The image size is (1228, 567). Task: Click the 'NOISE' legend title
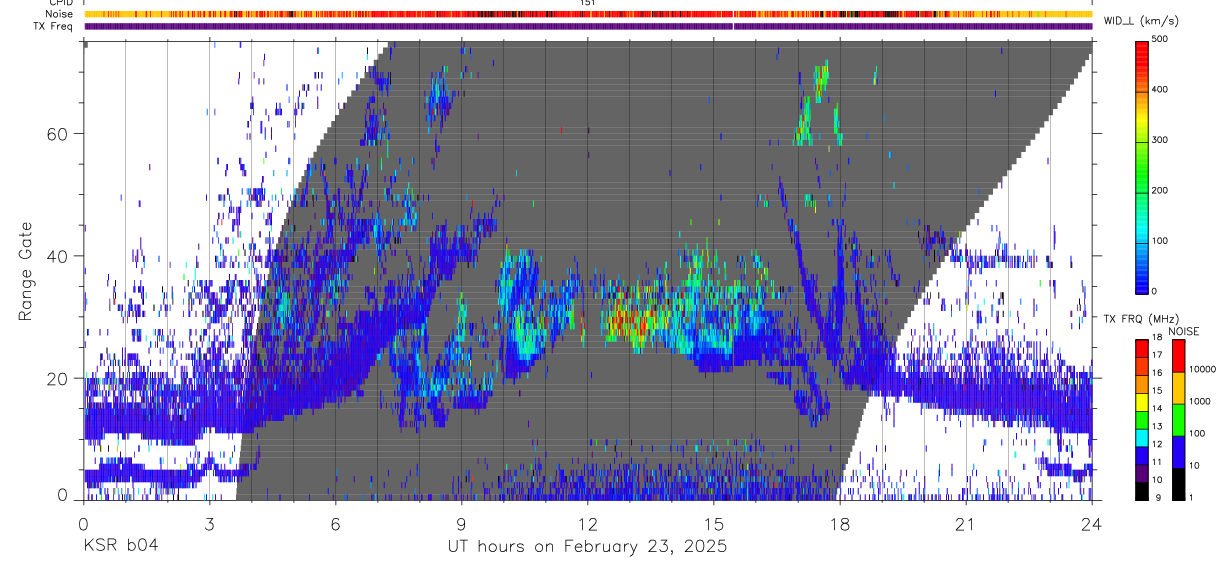pyautogui.click(x=1183, y=331)
